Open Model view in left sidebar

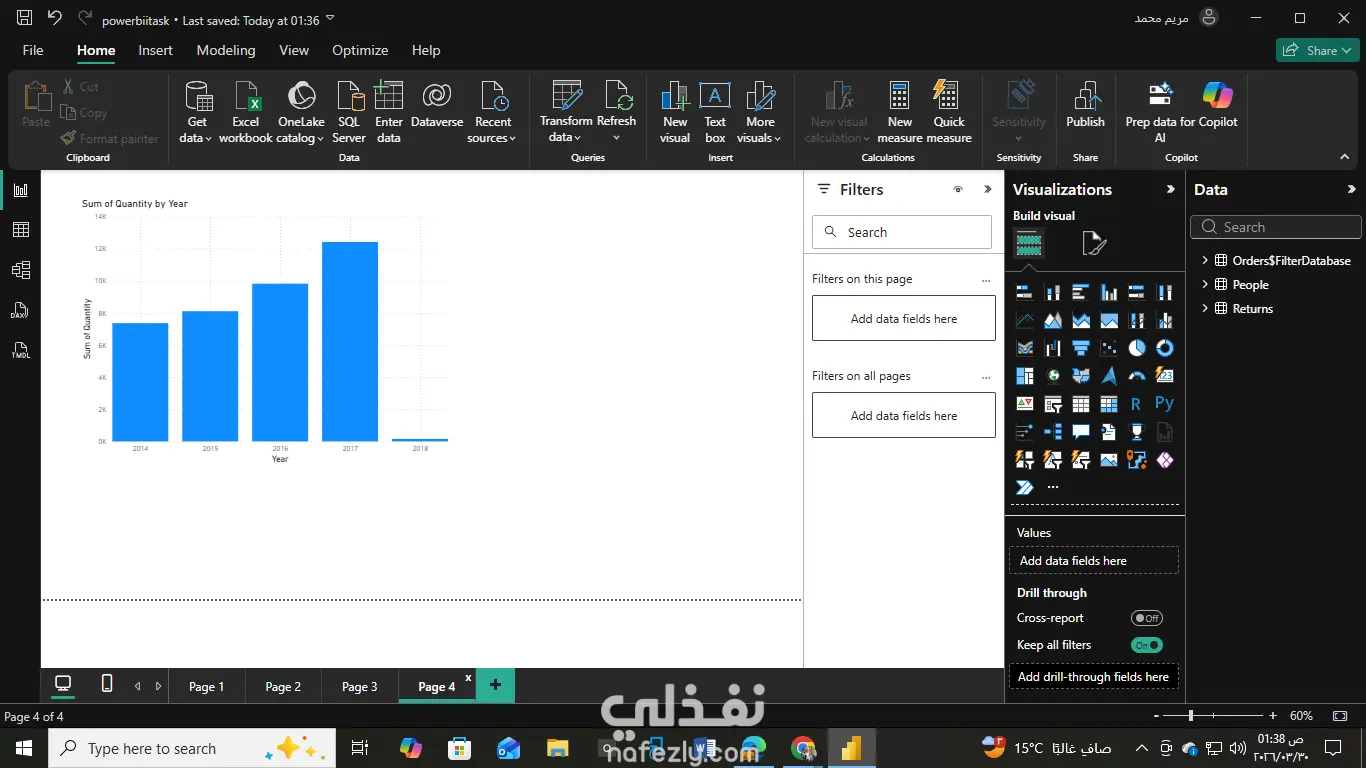coord(20,270)
